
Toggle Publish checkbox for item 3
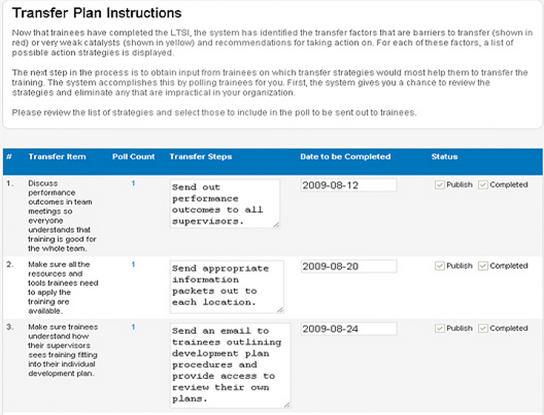[440, 328]
